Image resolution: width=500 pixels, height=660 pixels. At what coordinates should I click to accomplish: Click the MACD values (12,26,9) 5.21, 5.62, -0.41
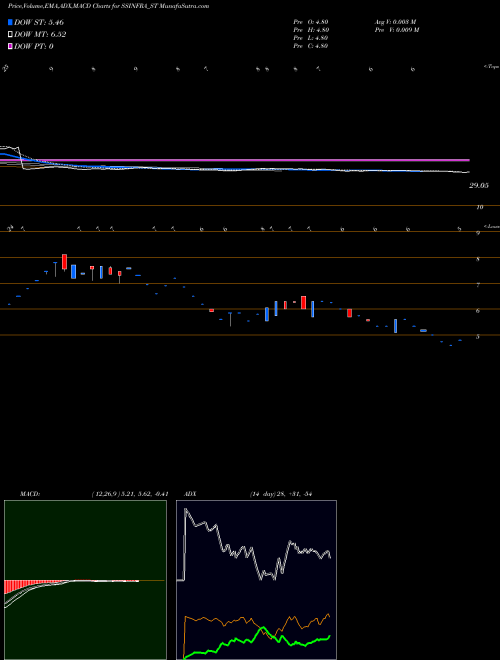click(x=130, y=494)
